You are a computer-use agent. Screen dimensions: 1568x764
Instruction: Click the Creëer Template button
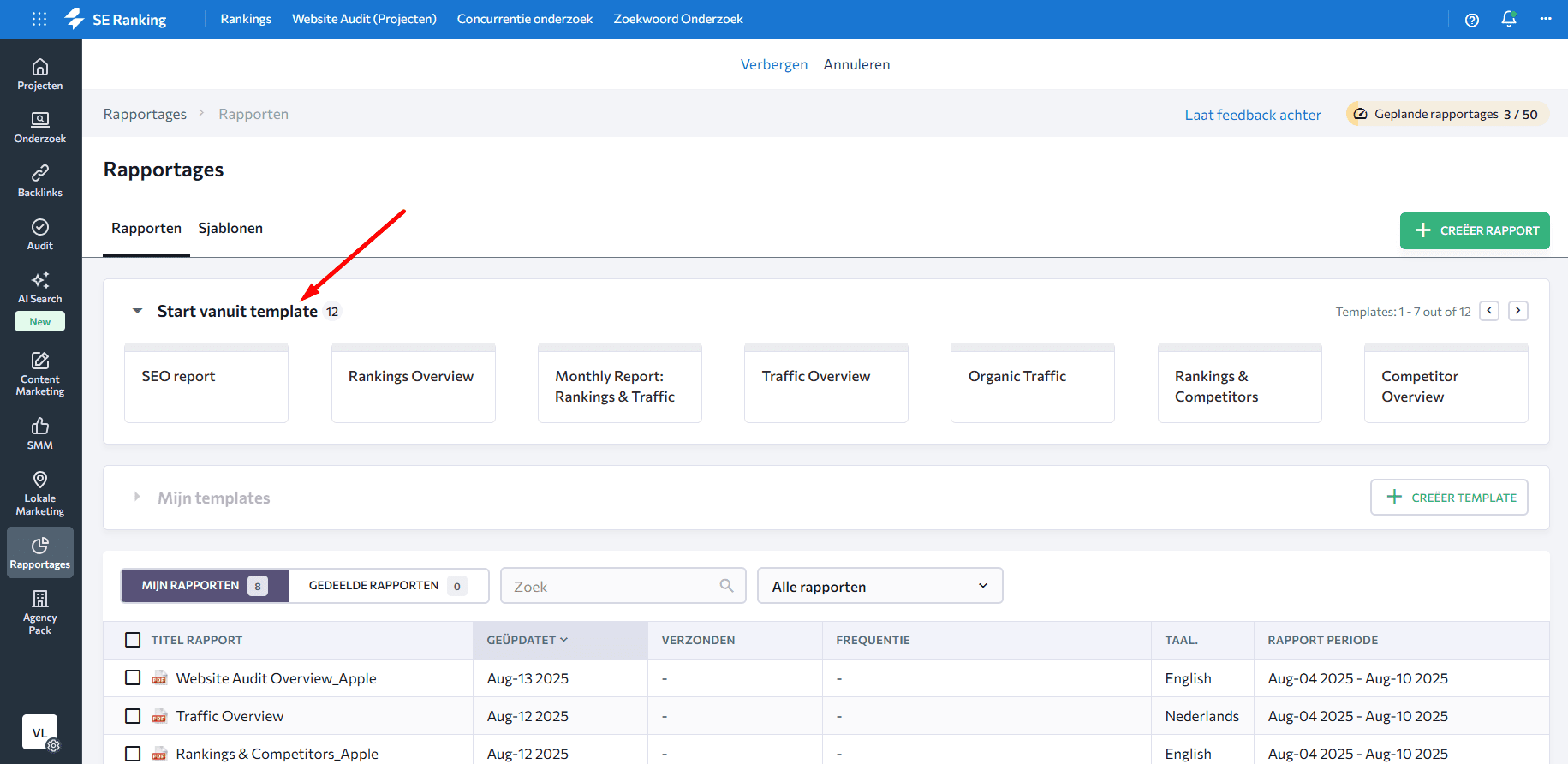tap(1449, 498)
